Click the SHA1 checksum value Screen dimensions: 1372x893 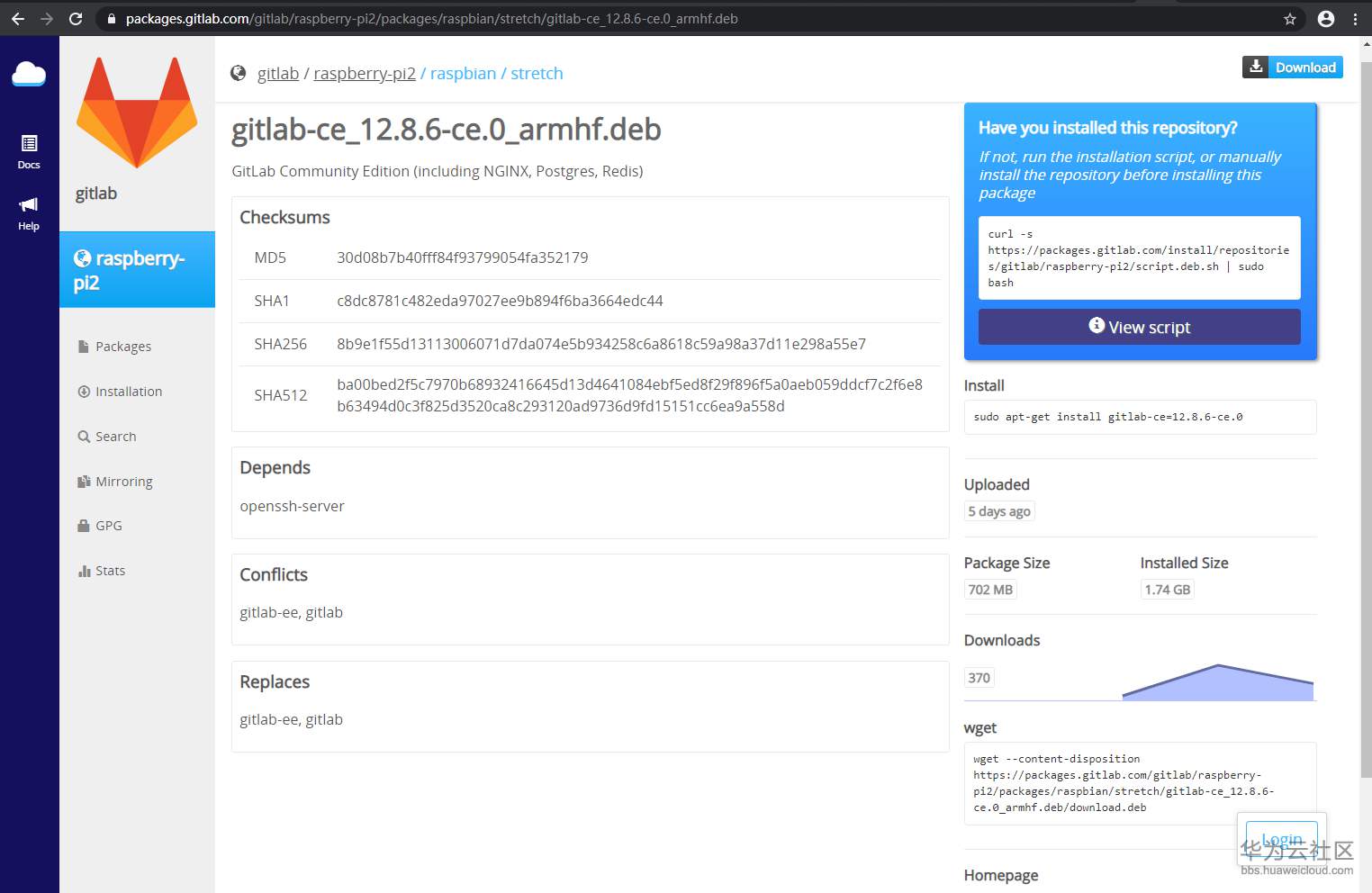500,301
